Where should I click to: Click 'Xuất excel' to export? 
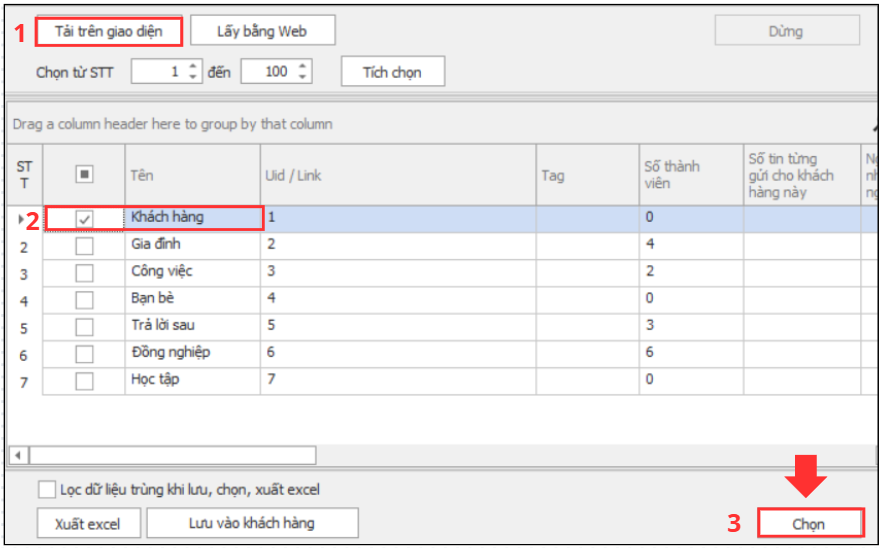(88, 524)
